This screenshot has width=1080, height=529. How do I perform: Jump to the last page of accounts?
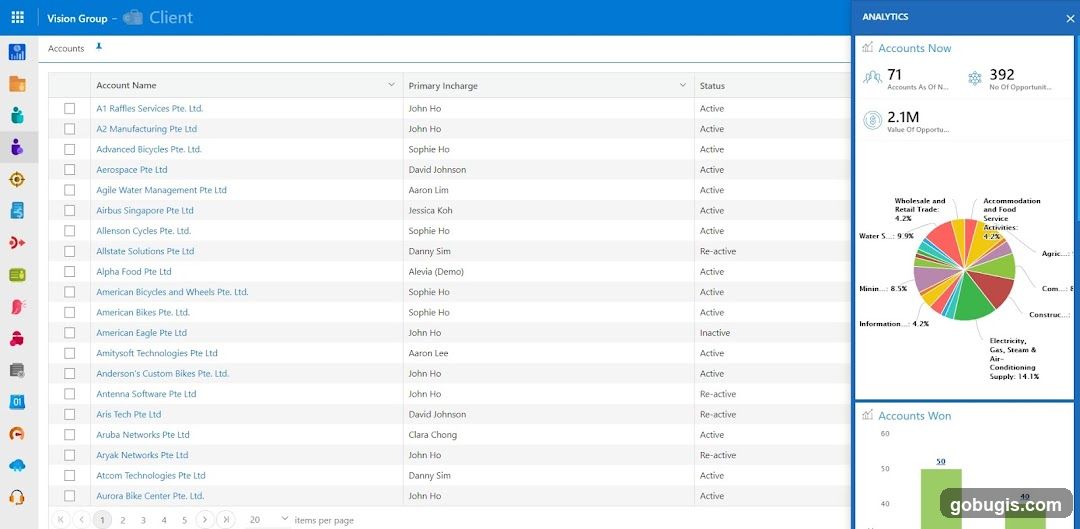(226, 519)
